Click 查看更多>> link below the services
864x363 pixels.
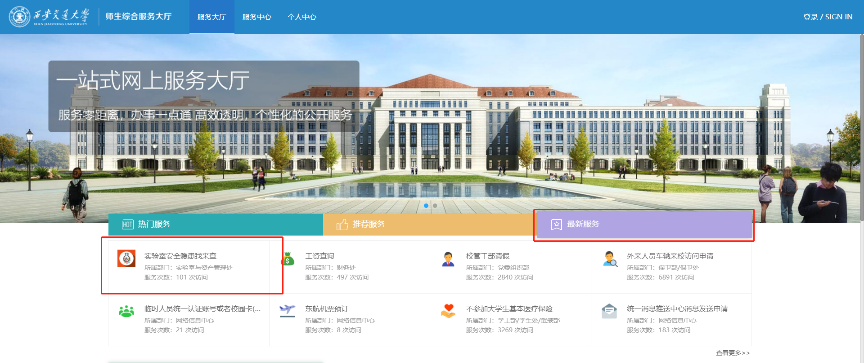click(733, 353)
